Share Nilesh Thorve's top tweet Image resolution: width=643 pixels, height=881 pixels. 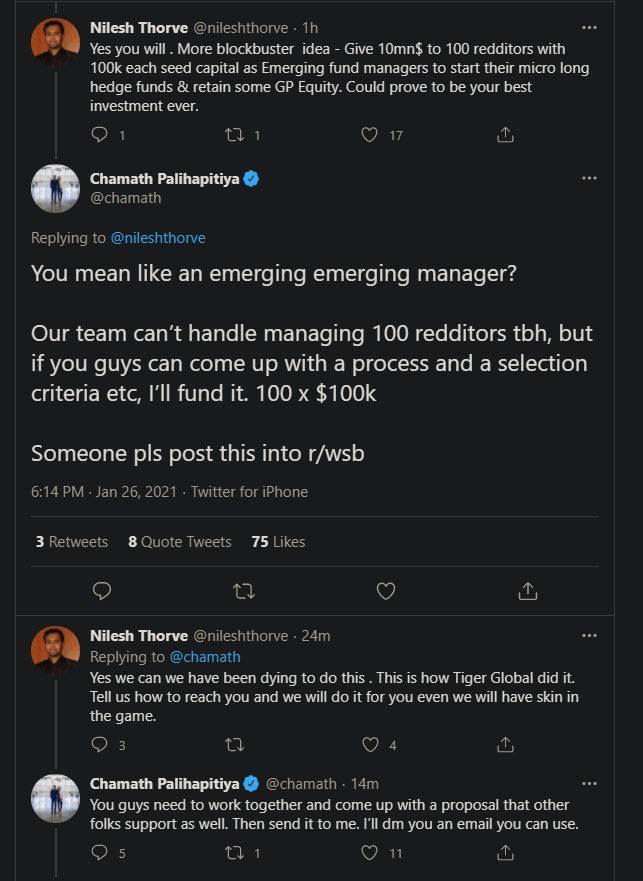(x=505, y=134)
